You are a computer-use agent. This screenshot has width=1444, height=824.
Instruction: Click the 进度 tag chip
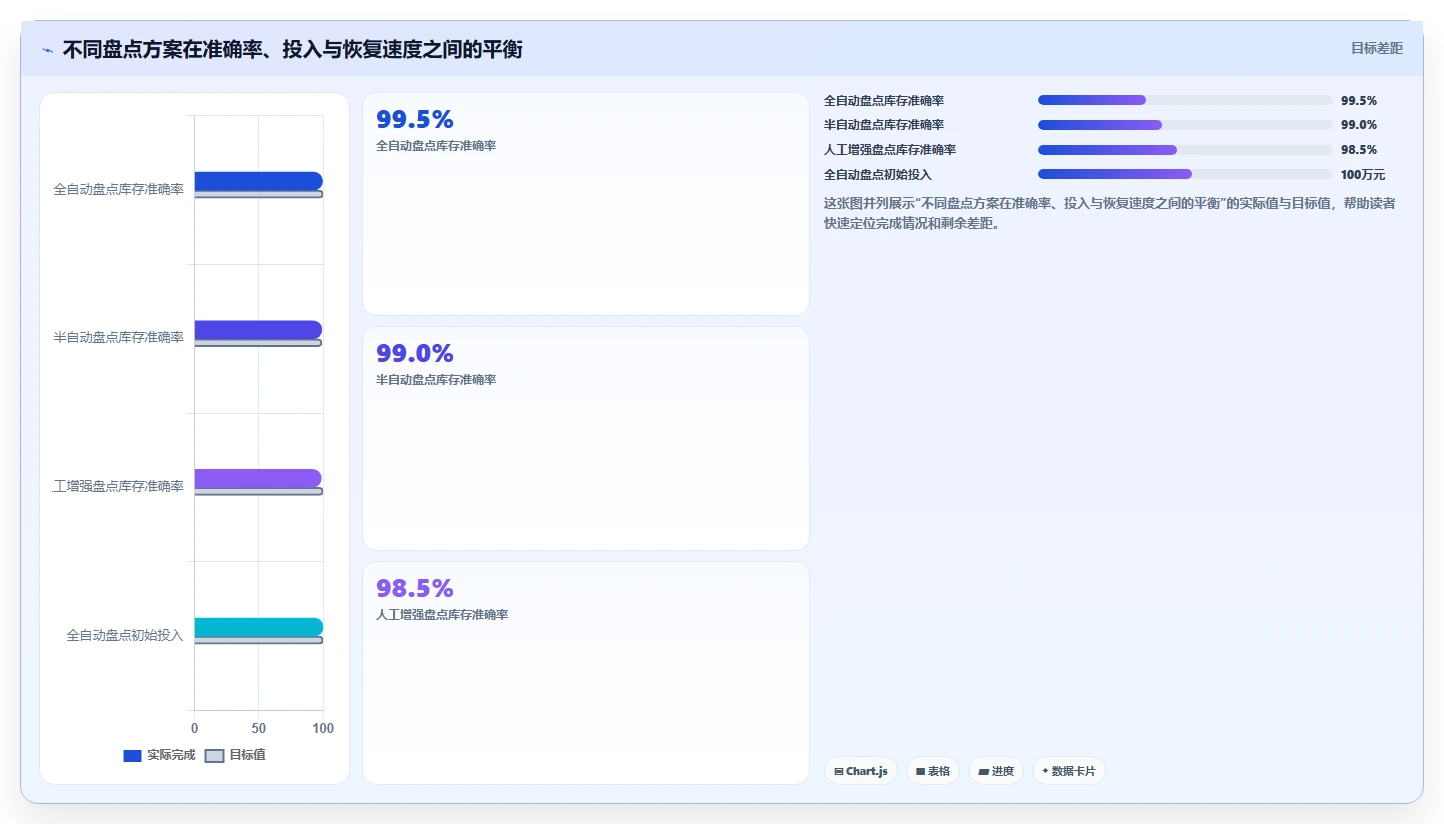[x=996, y=771]
